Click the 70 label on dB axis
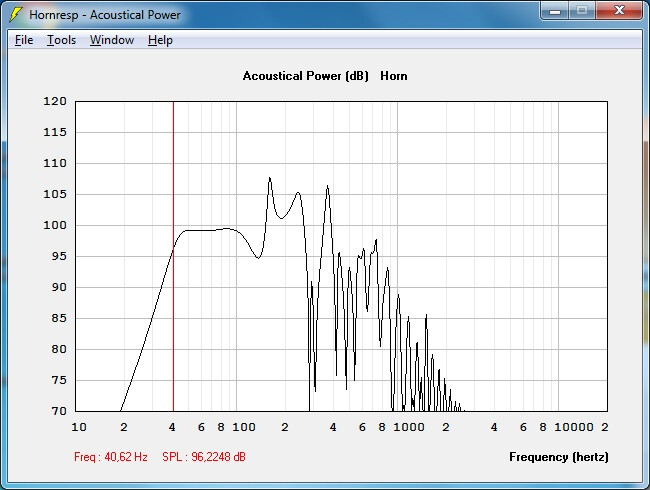This screenshot has width=650, height=490. (59, 411)
